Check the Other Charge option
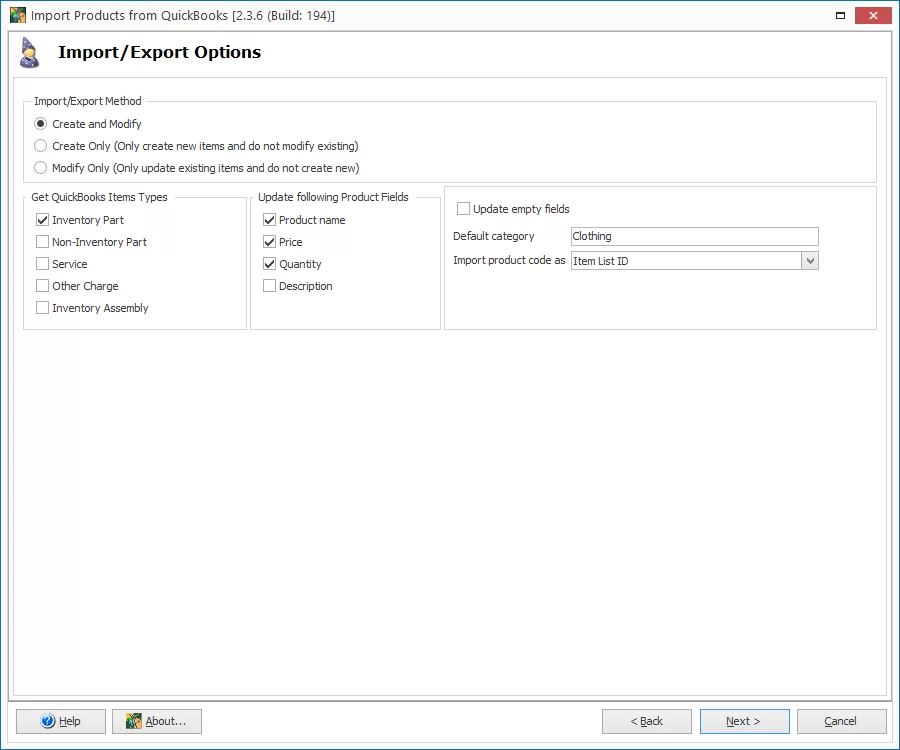The image size is (900, 750). pyautogui.click(x=41, y=285)
